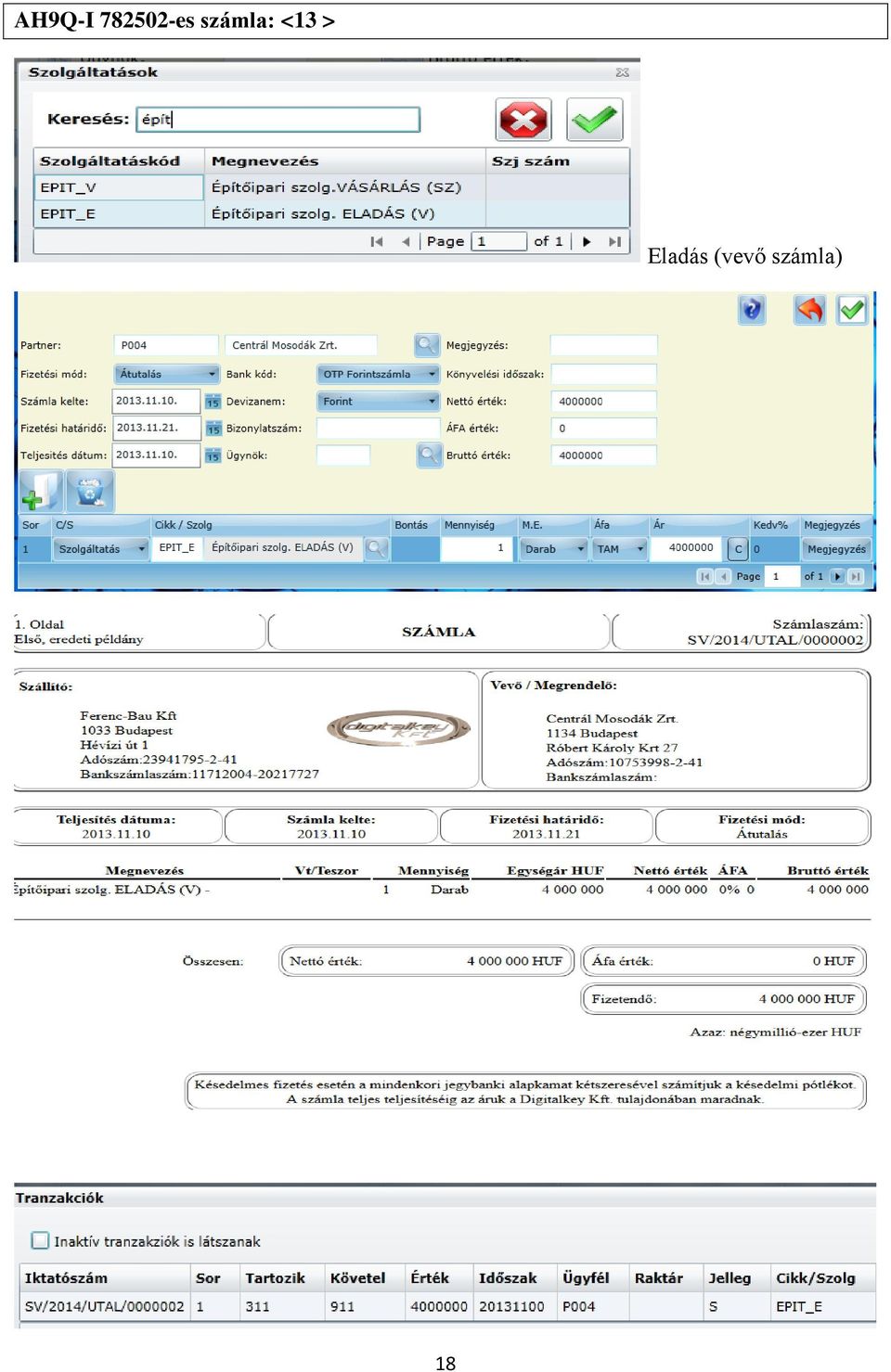This screenshot has height=1372, width=891.
Task: Delete invoice line using the recycle bin icon
Action: pos(90,491)
